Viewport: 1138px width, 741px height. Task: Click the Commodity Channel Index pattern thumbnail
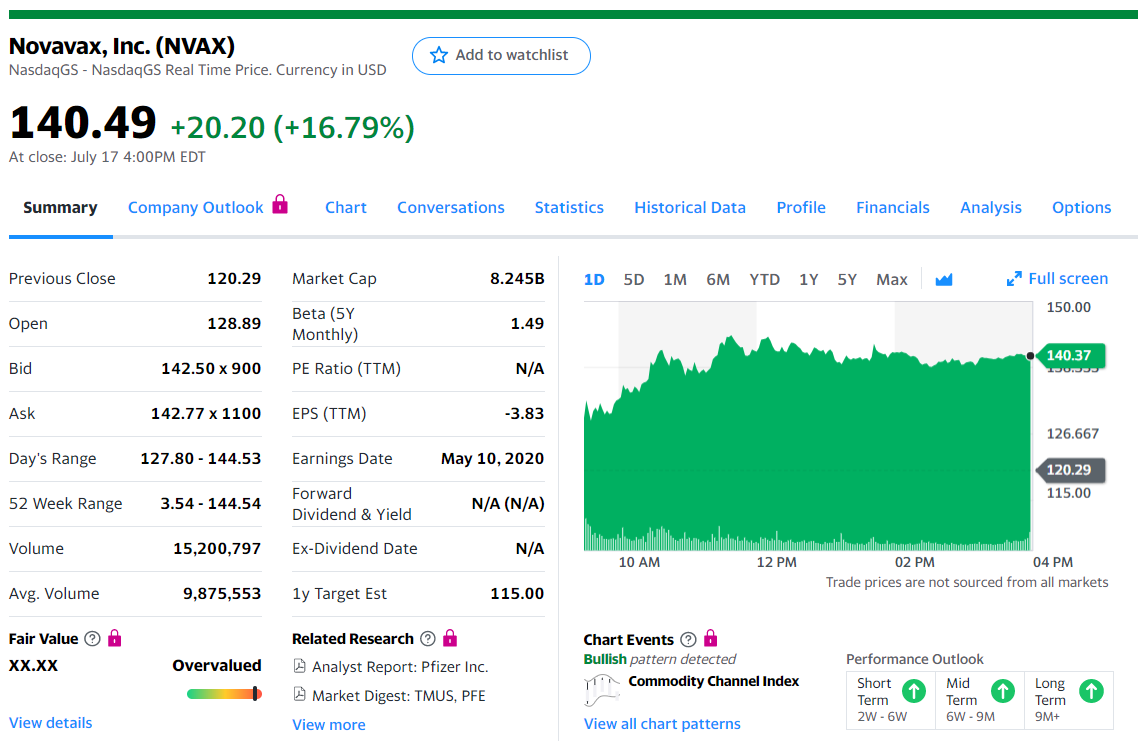pyautogui.click(x=602, y=689)
